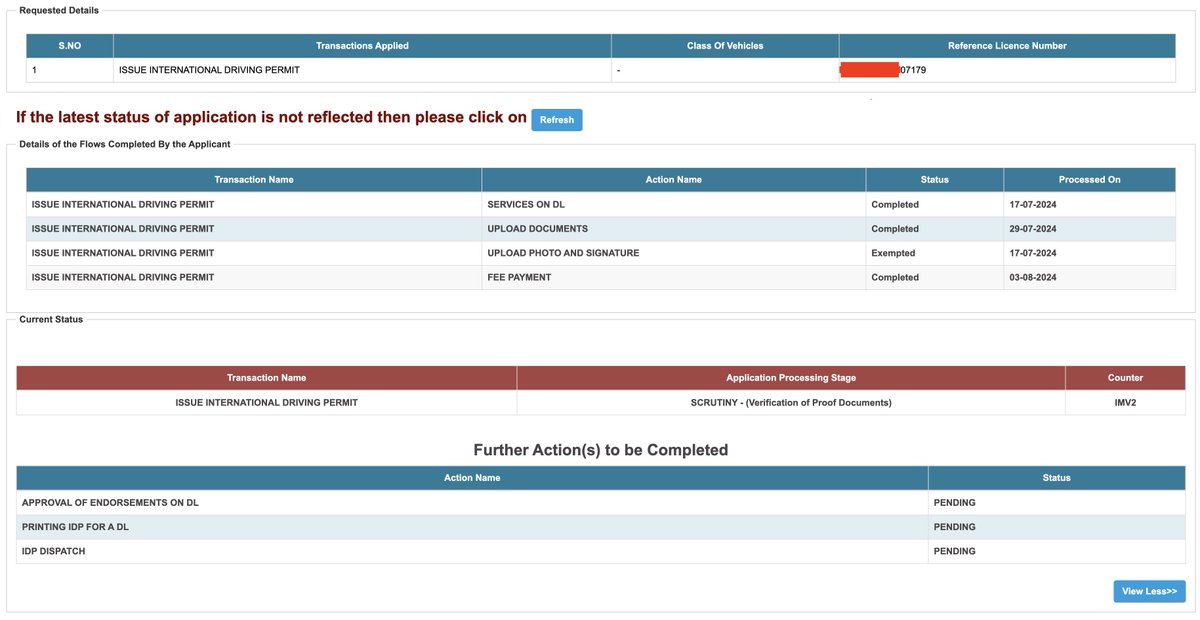Click PRINTING IDP FOR A DL row
This screenshot has width=1200, height=620.
(x=600, y=527)
